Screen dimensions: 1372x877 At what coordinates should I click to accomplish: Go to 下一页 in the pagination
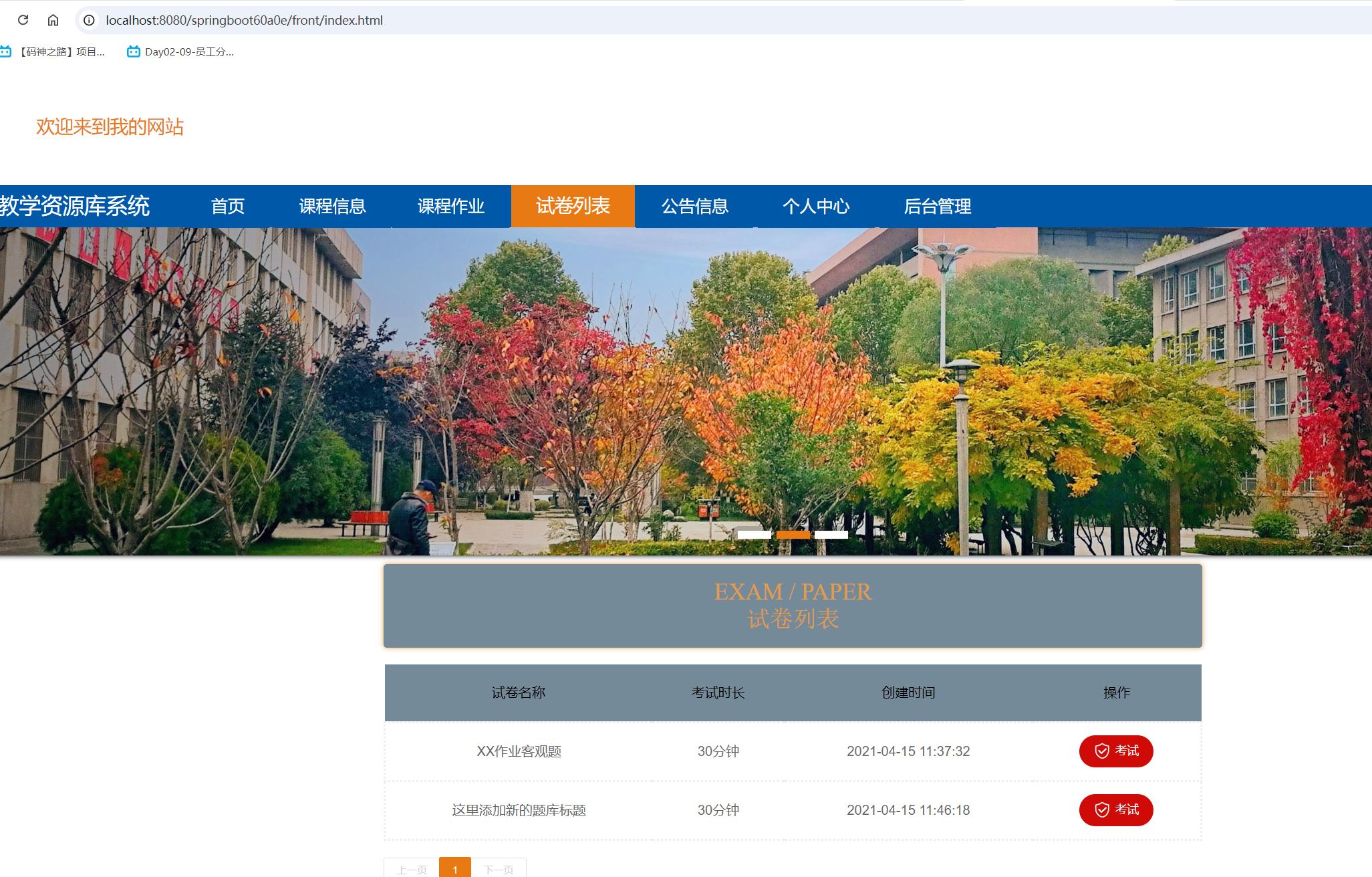[x=500, y=869]
